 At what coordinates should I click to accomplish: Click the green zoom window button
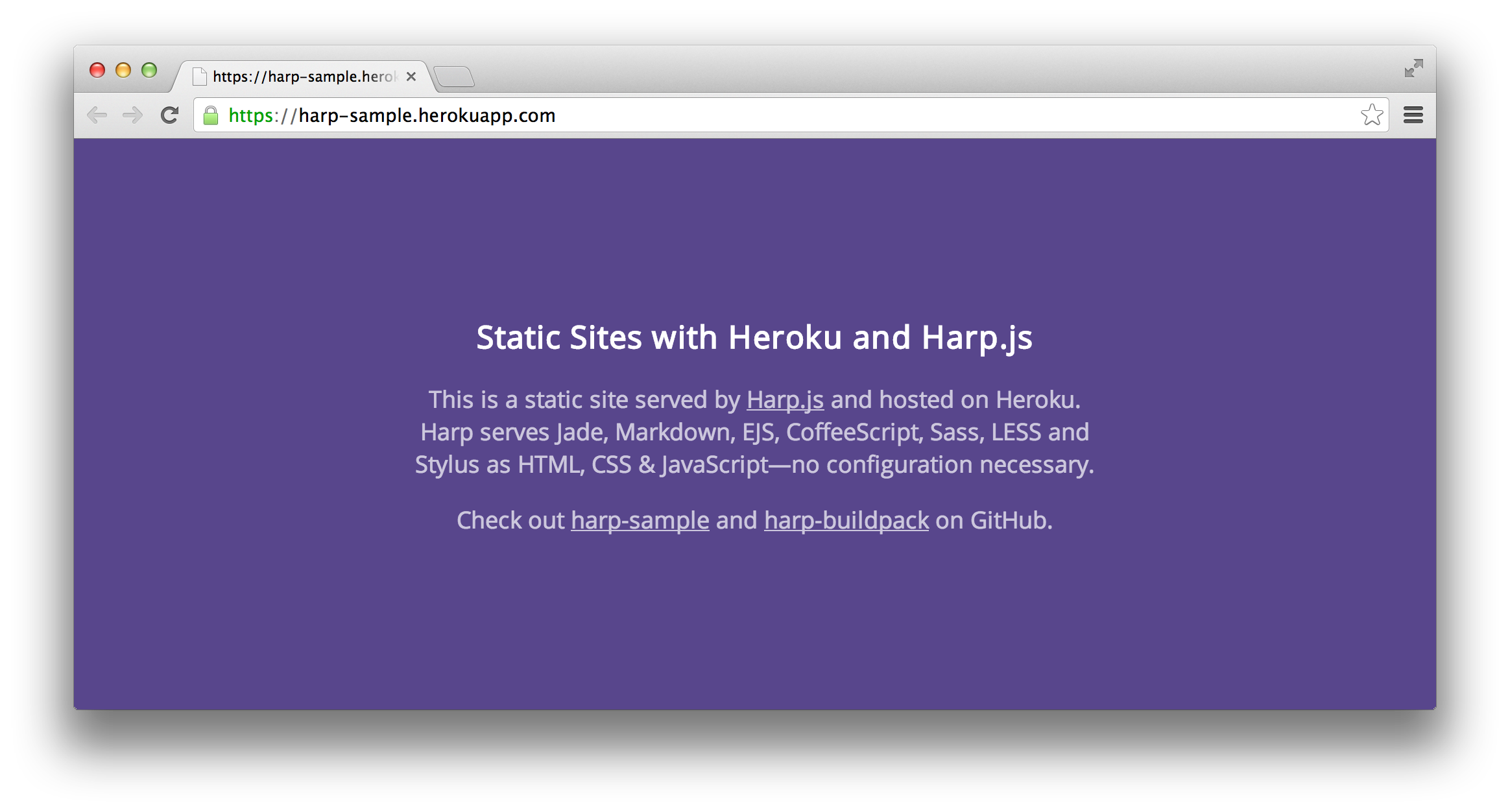point(149,70)
